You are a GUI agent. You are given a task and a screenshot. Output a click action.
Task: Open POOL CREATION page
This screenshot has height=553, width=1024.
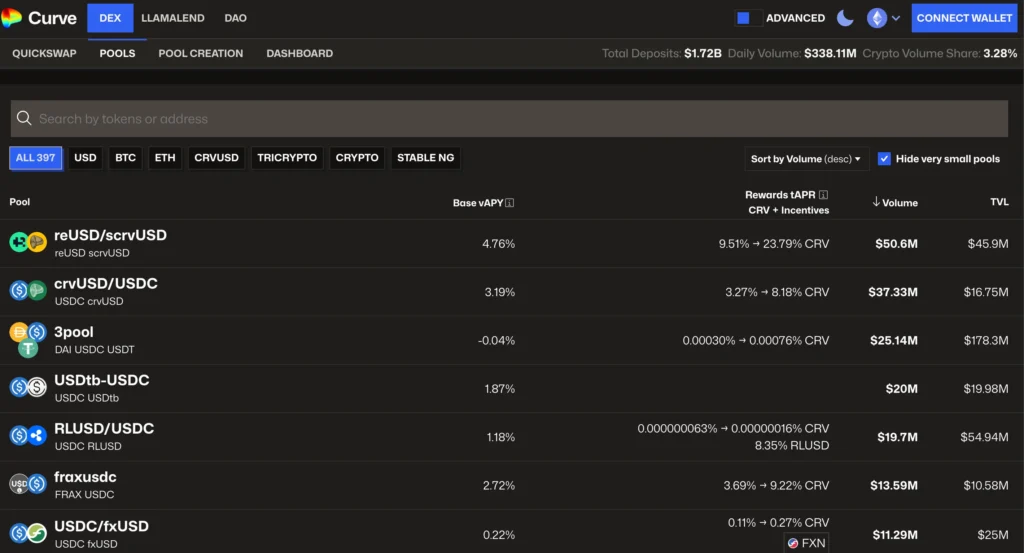click(x=200, y=54)
